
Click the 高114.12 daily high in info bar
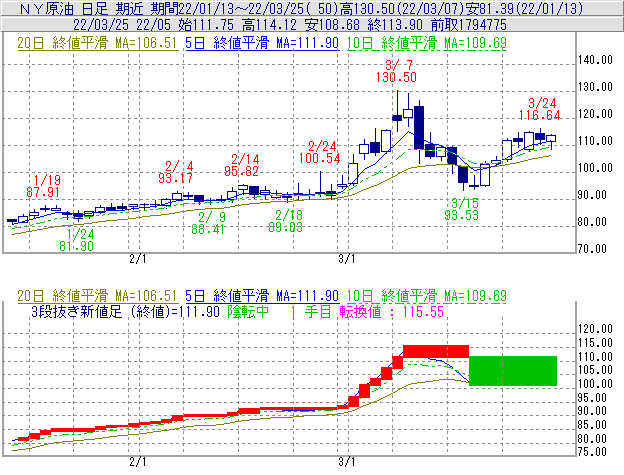click(269, 25)
